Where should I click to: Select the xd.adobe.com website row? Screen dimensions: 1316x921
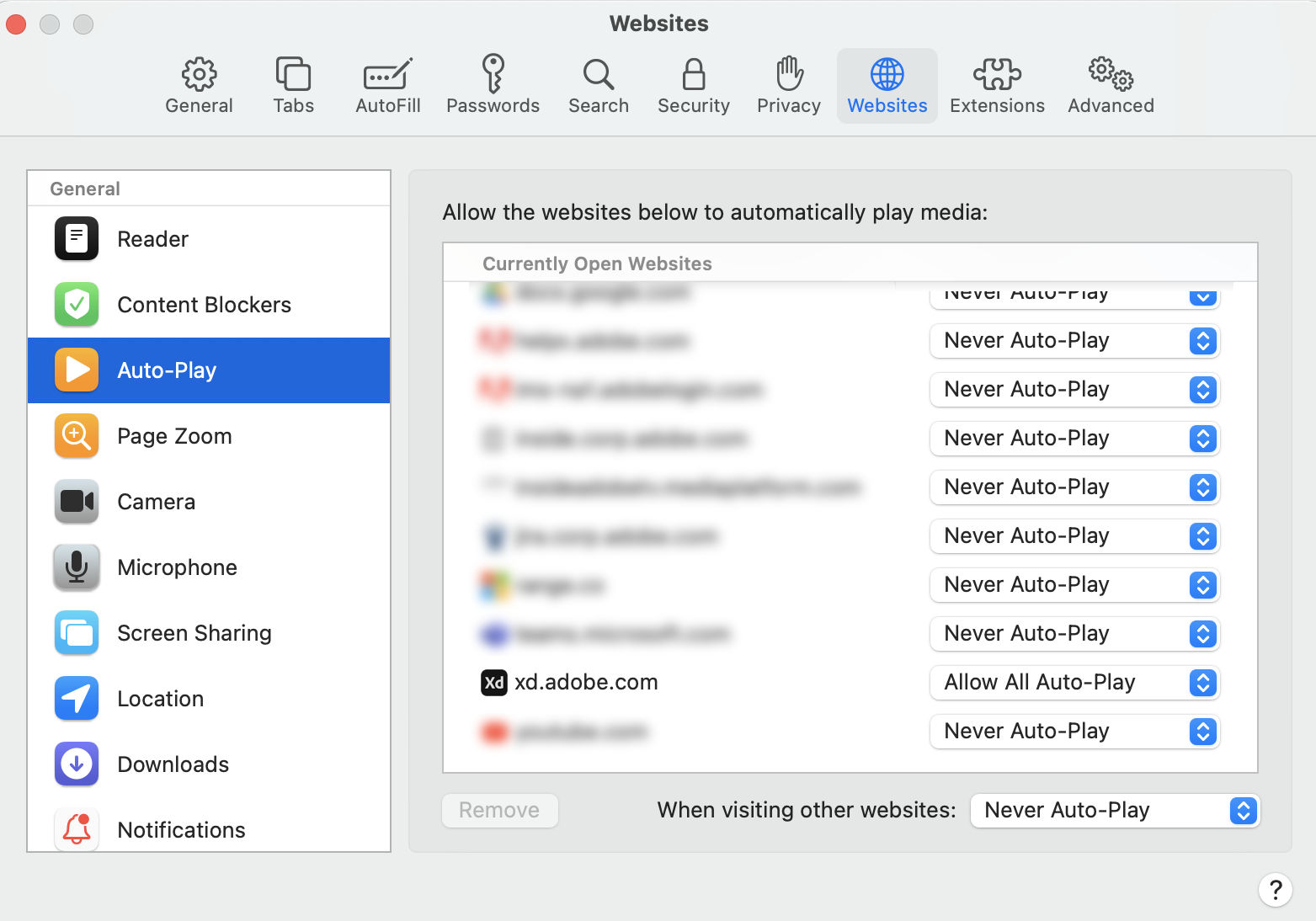click(x=588, y=682)
